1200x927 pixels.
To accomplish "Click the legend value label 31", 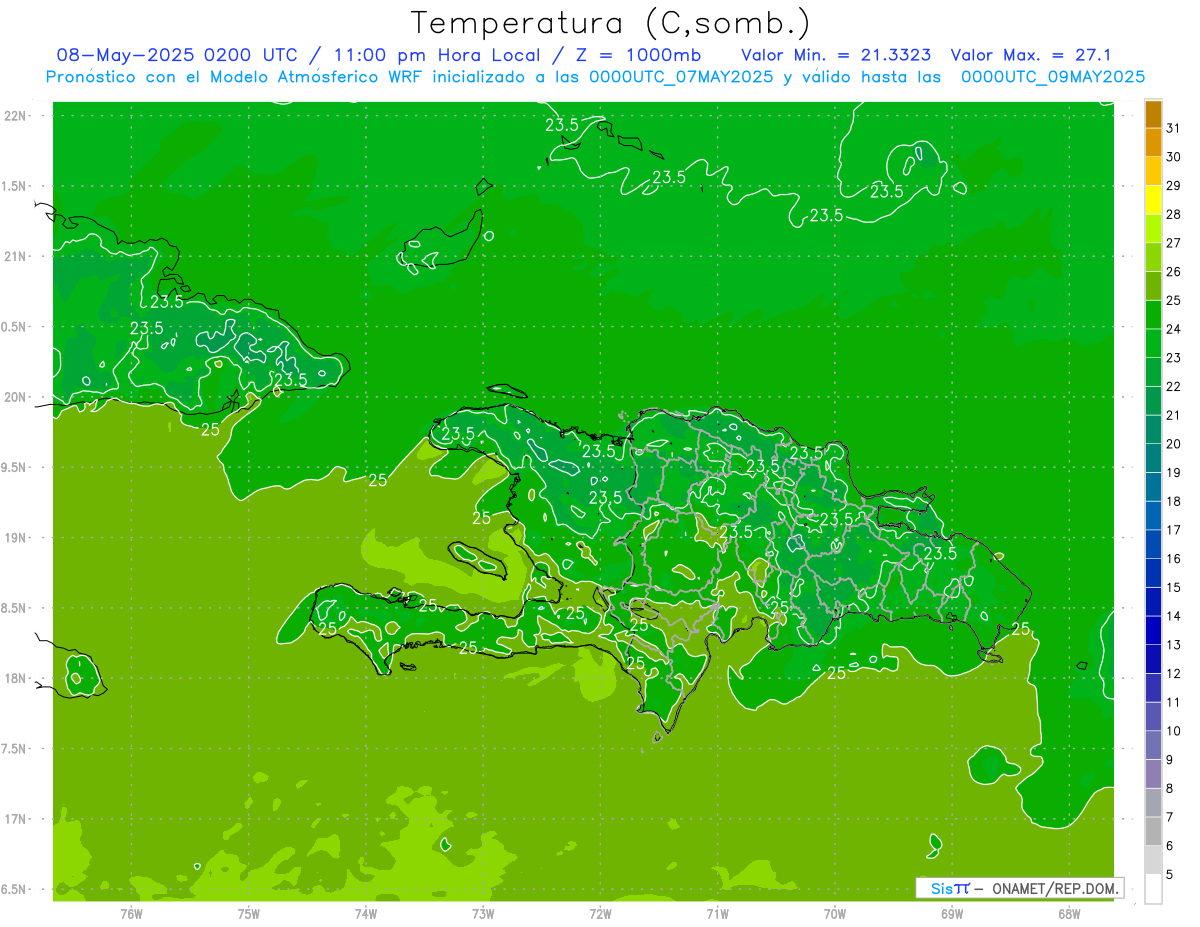I will 1173,128.
